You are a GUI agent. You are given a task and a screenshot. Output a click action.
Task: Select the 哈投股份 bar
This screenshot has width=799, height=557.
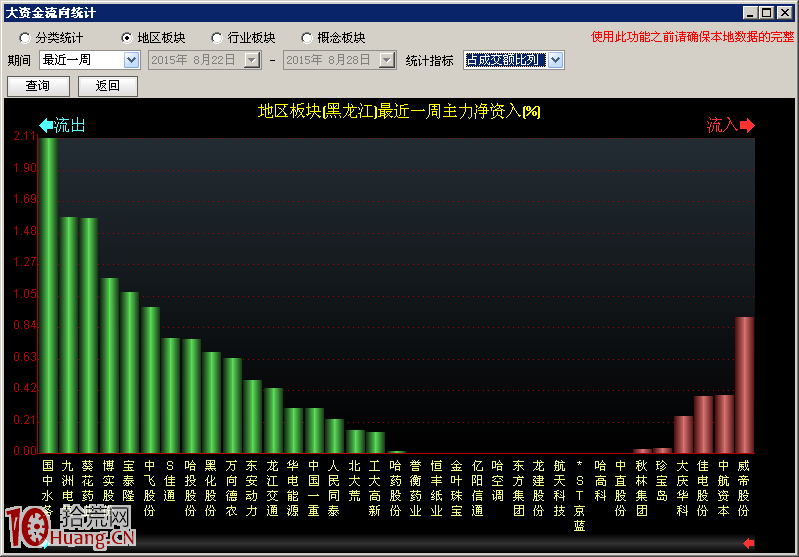[191, 396]
